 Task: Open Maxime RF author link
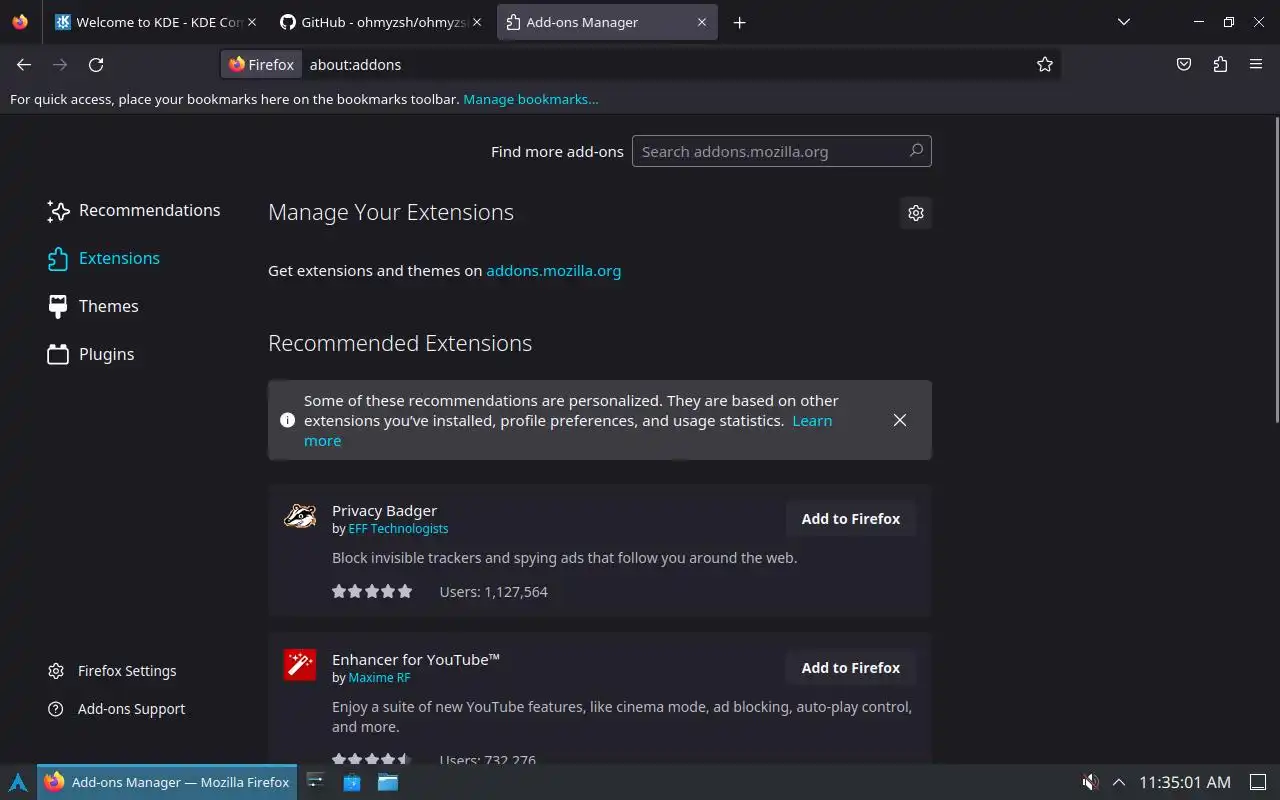379,677
